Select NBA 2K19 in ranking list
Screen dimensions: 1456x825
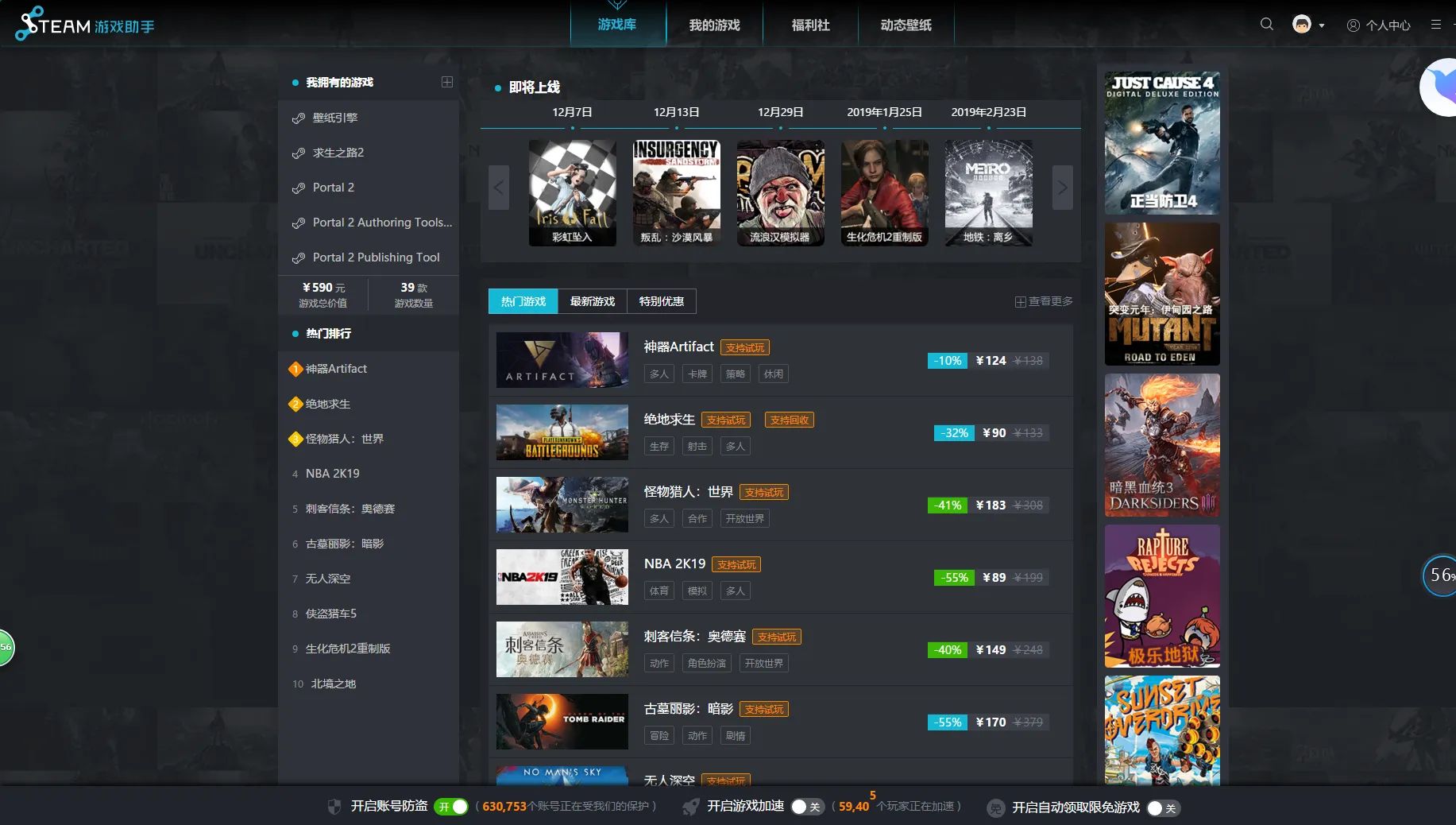(x=369, y=474)
